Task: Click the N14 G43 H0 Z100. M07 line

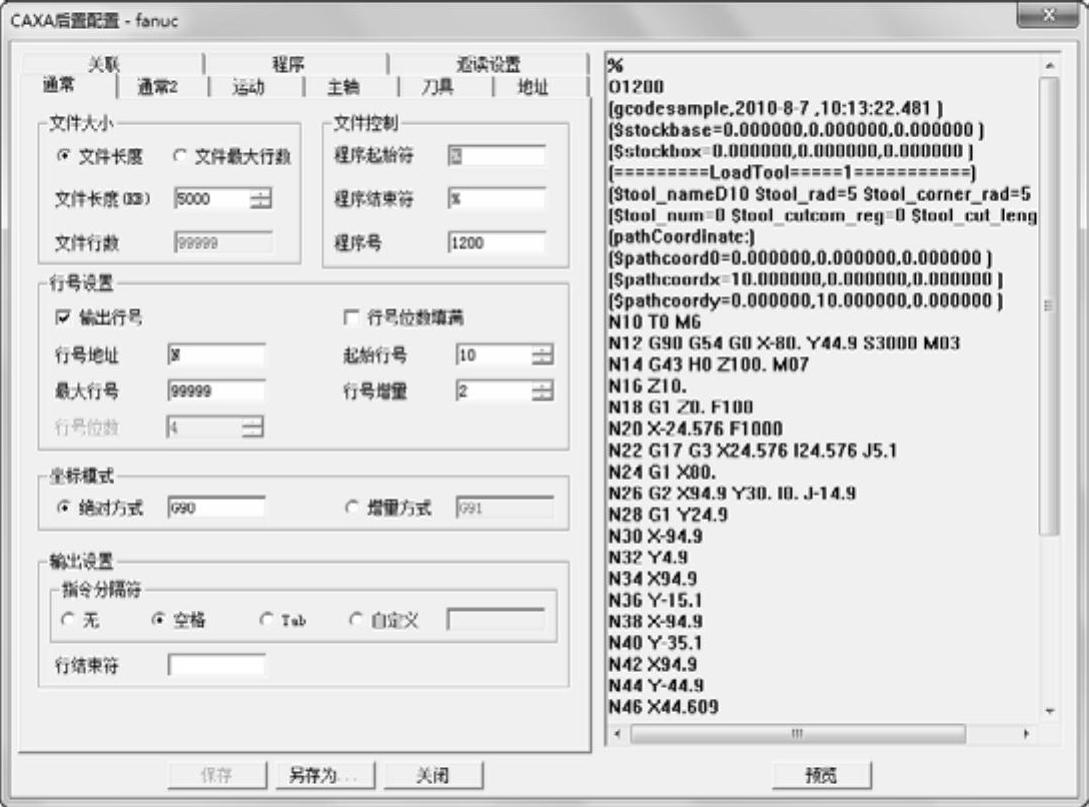Action: [x=708, y=365]
